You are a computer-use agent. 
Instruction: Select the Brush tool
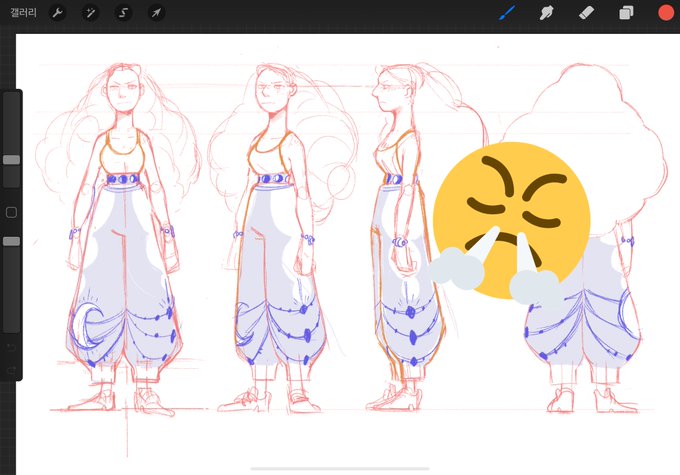click(507, 13)
